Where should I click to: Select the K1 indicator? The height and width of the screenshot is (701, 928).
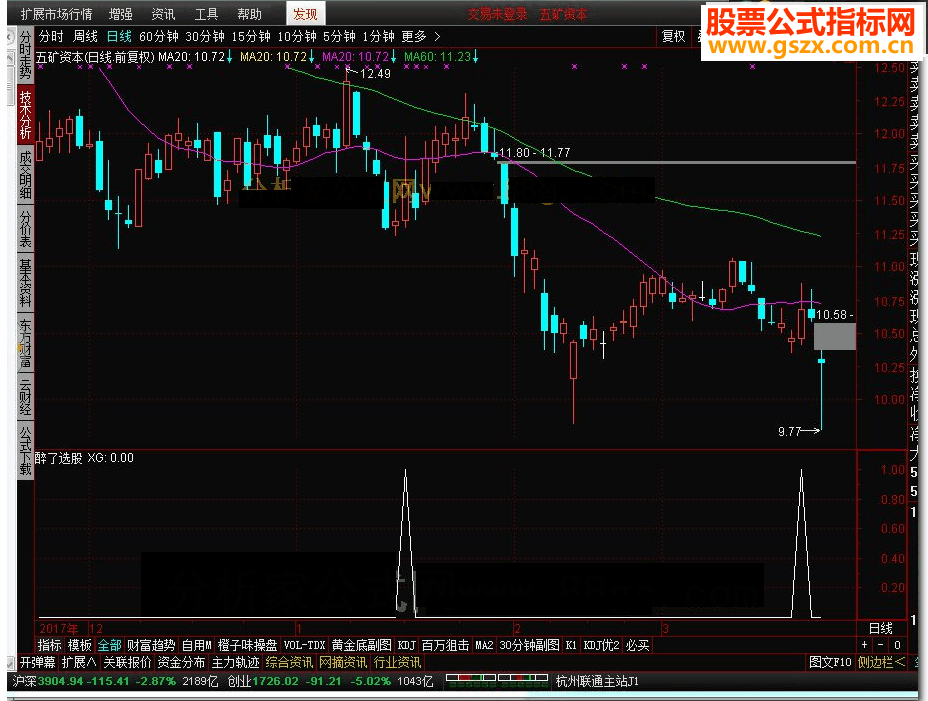(571, 645)
